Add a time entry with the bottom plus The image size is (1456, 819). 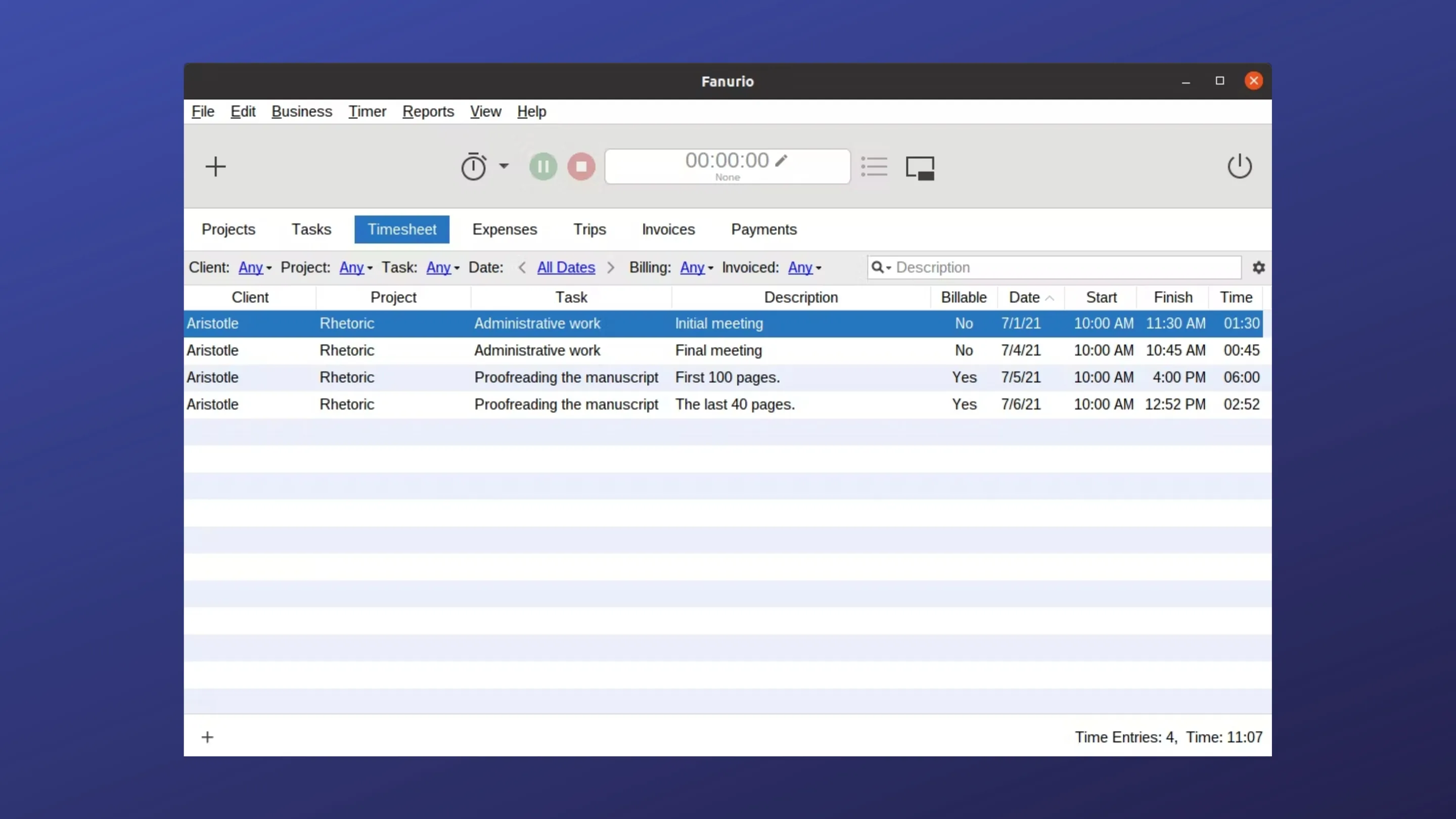pyautogui.click(x=207, y=737)
